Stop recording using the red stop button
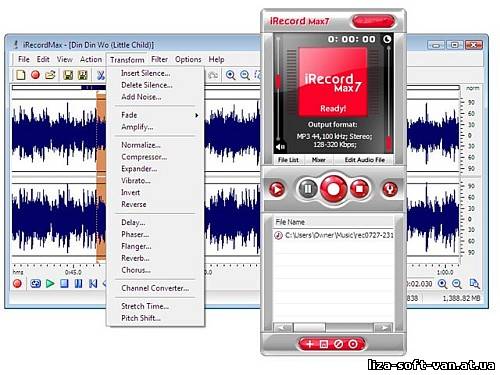The height and width of the screenshot is (375, 500). [359, 189]
